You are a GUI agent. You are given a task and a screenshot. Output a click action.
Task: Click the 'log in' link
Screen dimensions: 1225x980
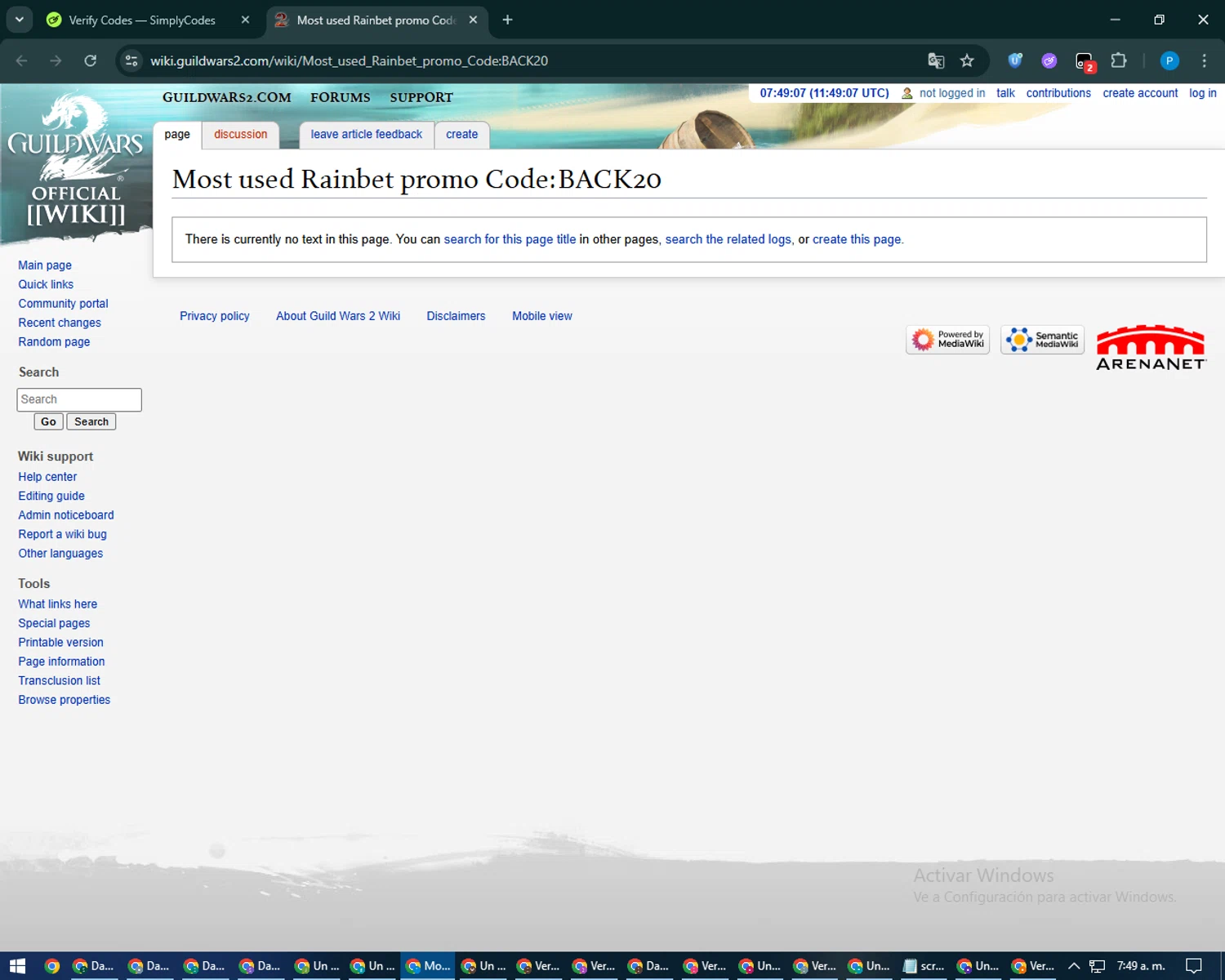[x=1203, y=93]
